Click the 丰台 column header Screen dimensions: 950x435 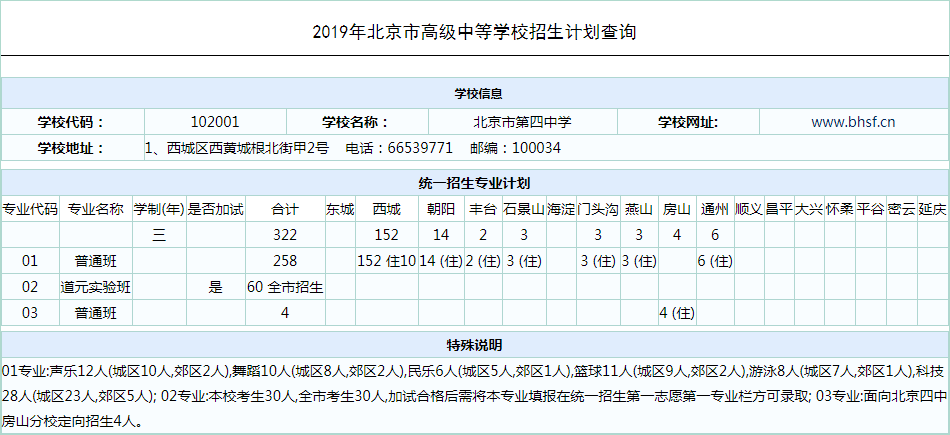(483, 209)
